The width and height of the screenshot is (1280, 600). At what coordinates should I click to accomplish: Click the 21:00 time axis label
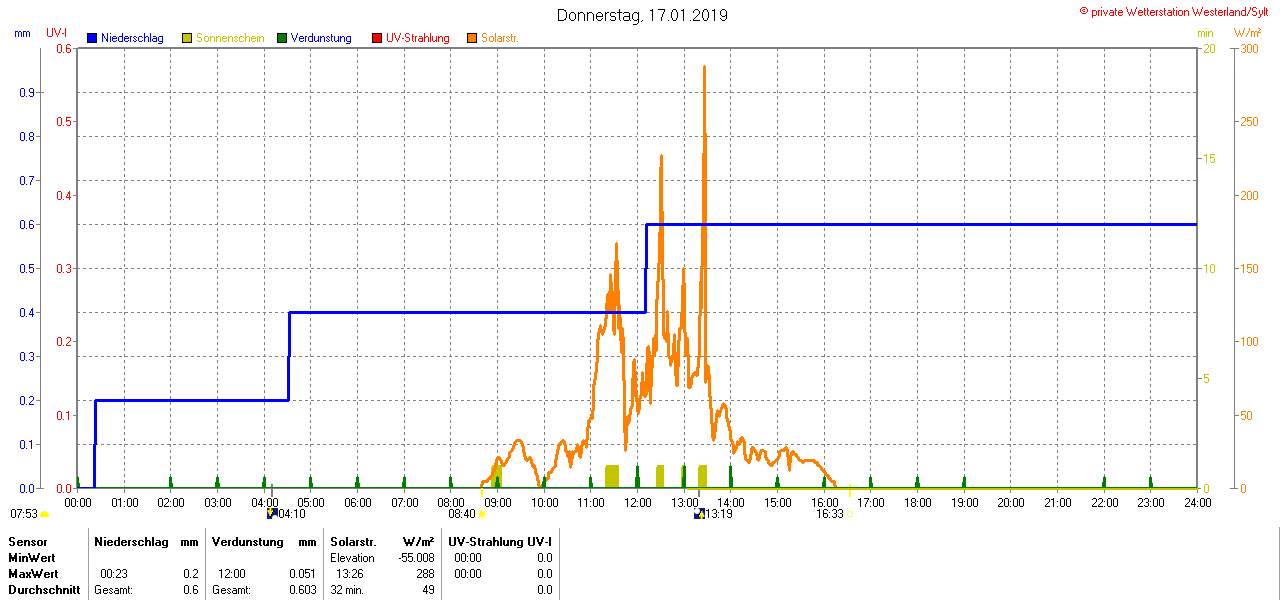(x=1058, y=502)
